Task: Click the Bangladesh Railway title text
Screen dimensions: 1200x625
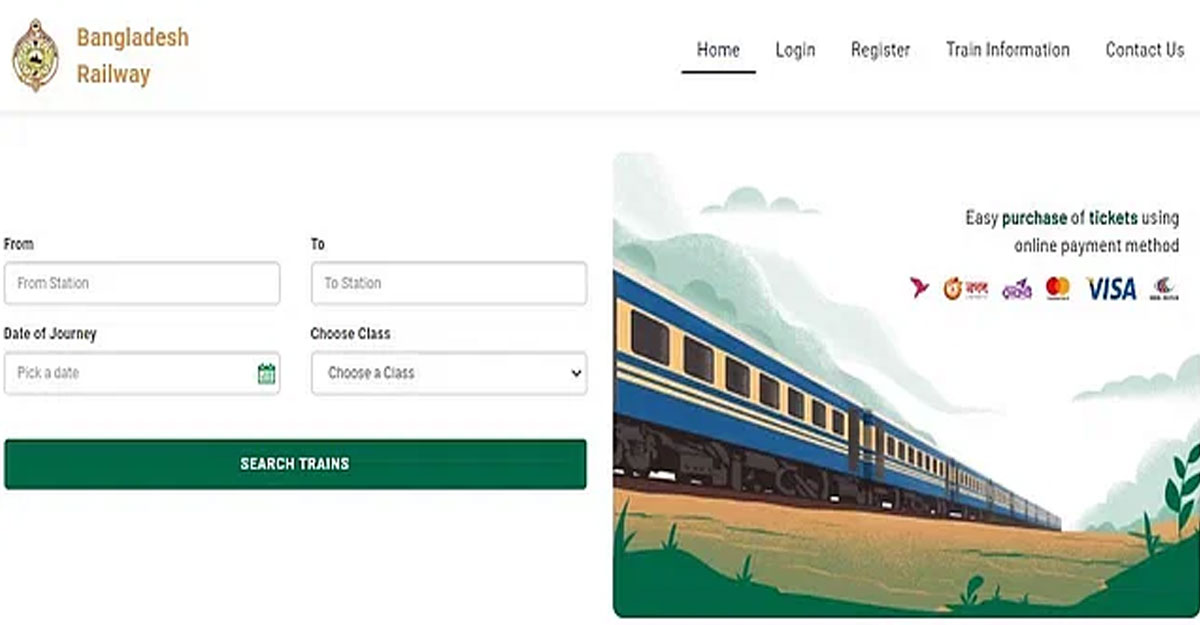Action: point(132,55)
